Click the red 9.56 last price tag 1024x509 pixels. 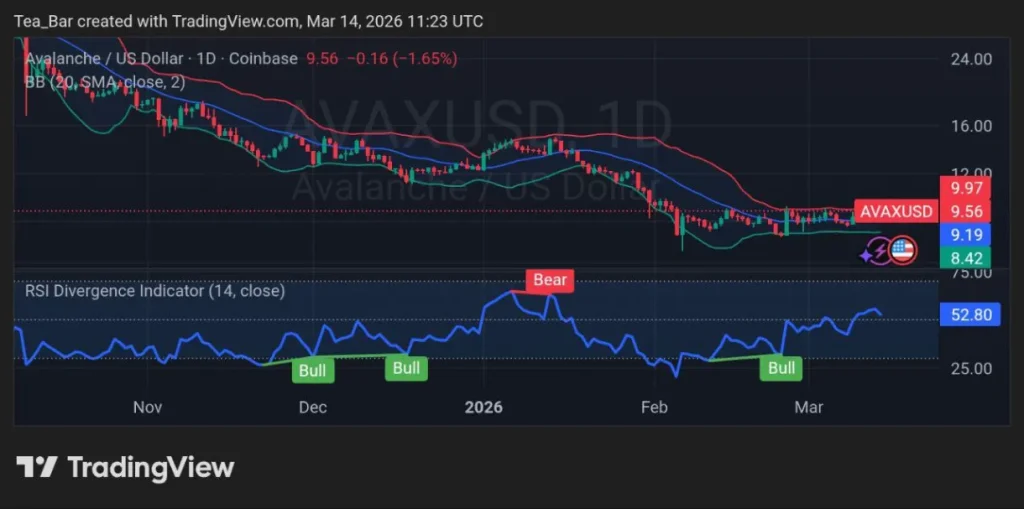(x=966, y=211)
